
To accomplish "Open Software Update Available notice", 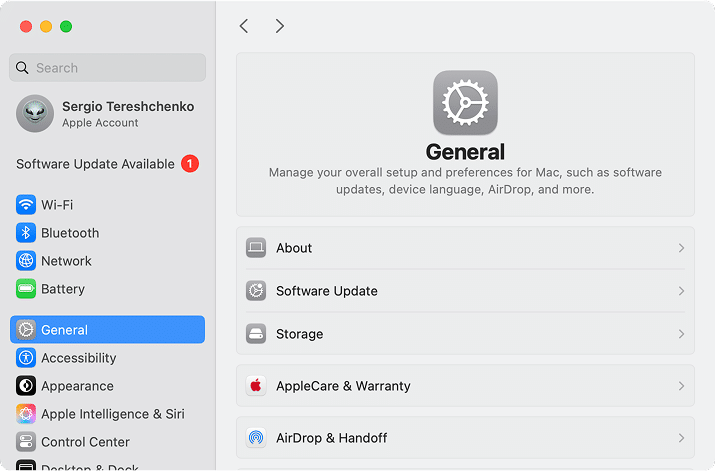I will pos(108,164).
